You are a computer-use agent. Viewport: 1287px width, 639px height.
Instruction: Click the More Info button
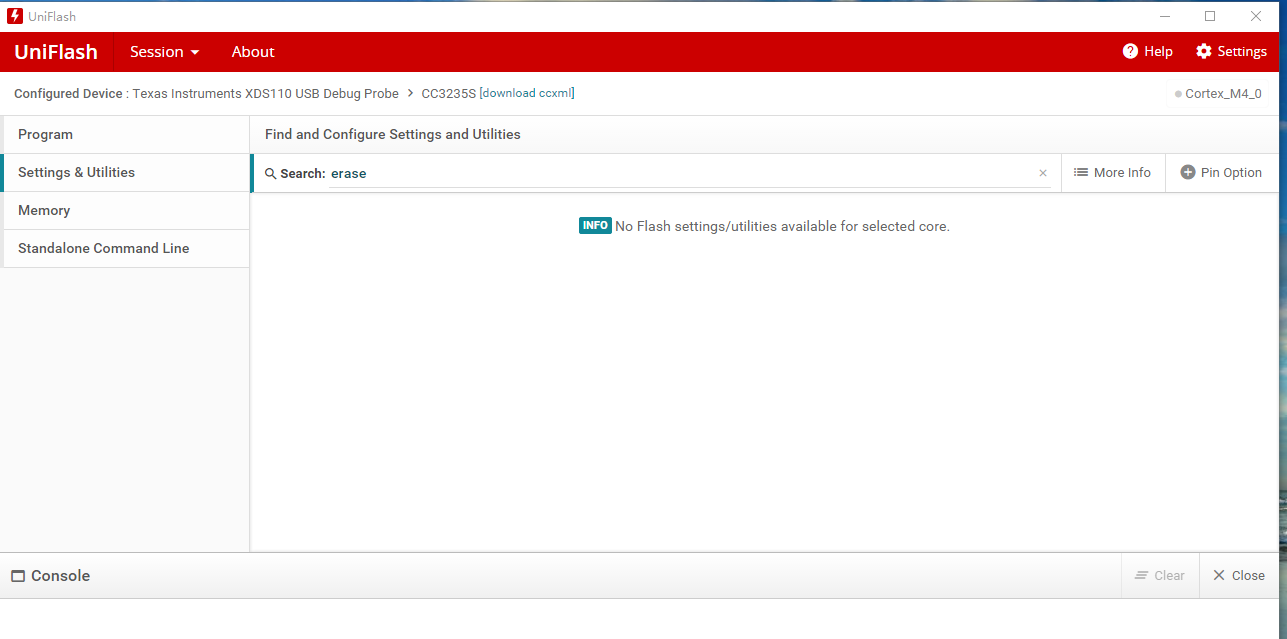[x=1112, y=173]
